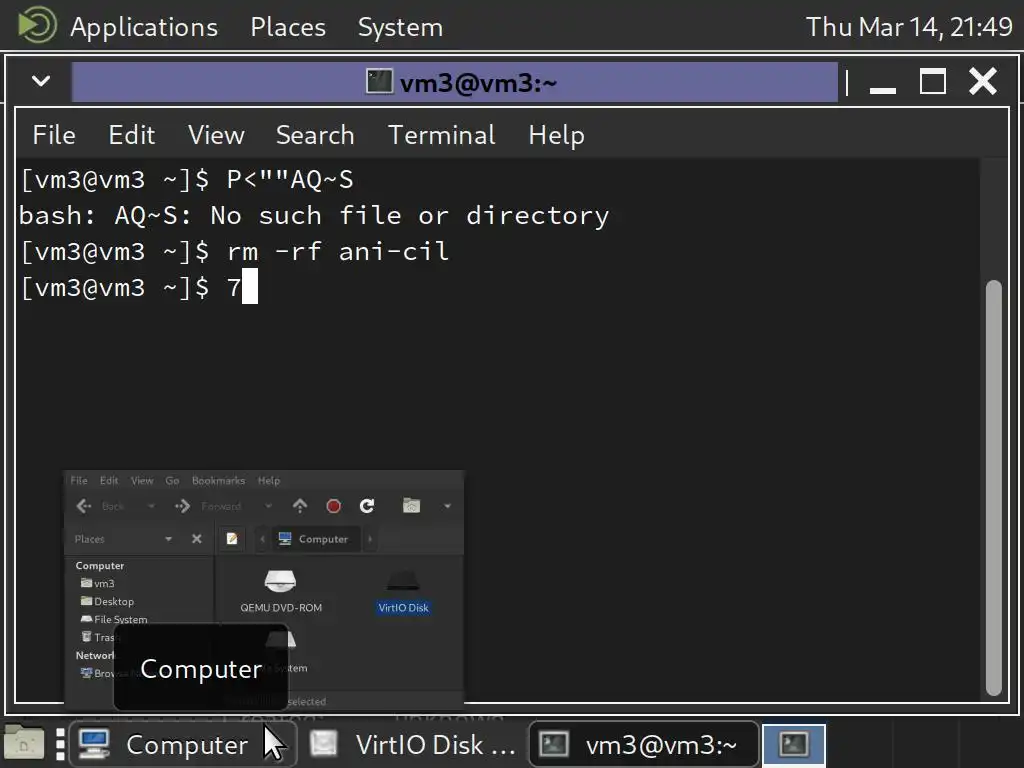1024x768 pixels.
Task: Open Go menu in file manager preview
Action: (x=172, y=481)
